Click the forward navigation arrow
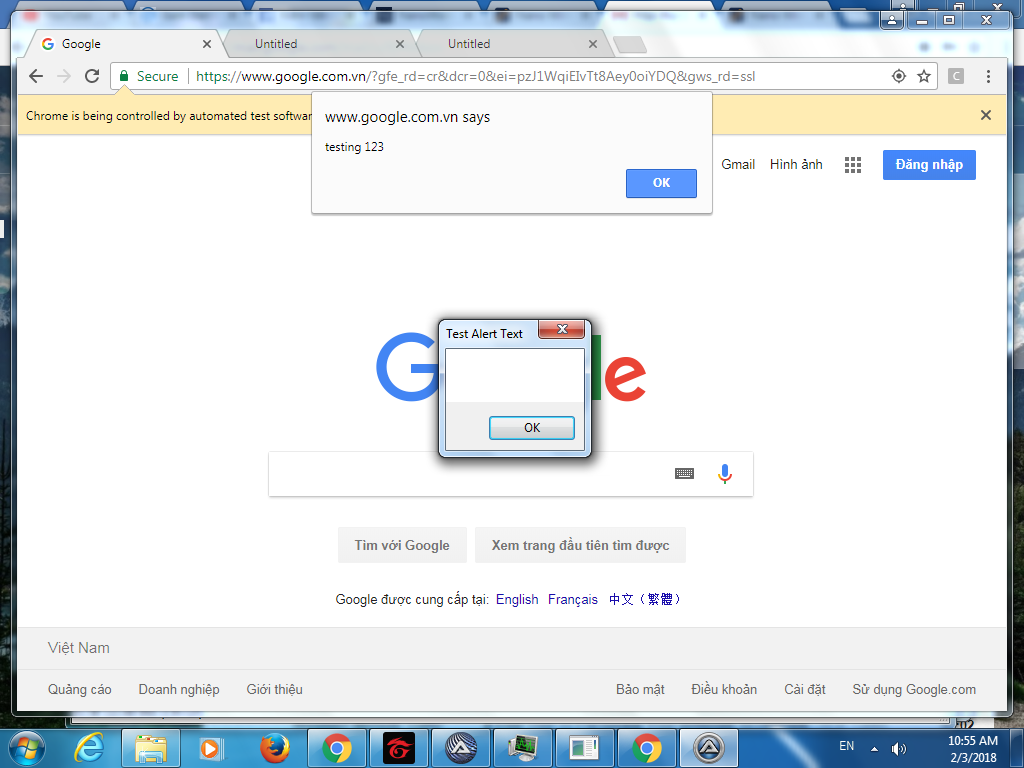The height and width of the screenshot is (768, 1024). (x=63, y=76)
